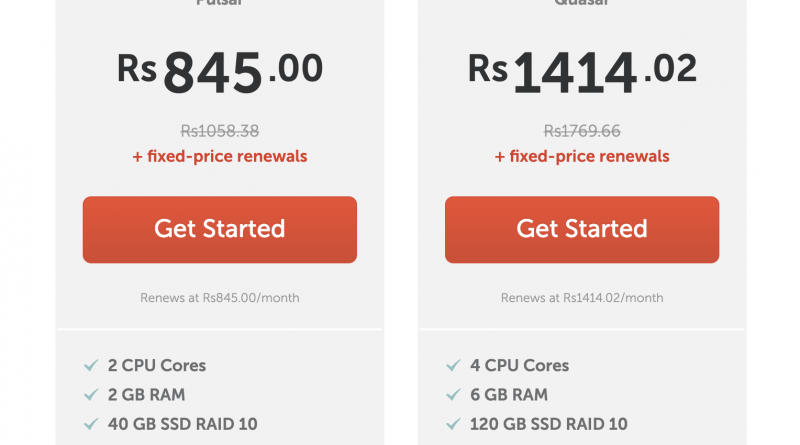Select the large Rs1414.02 price
Screen dimensions: 800x445
[x=581, y=72]
